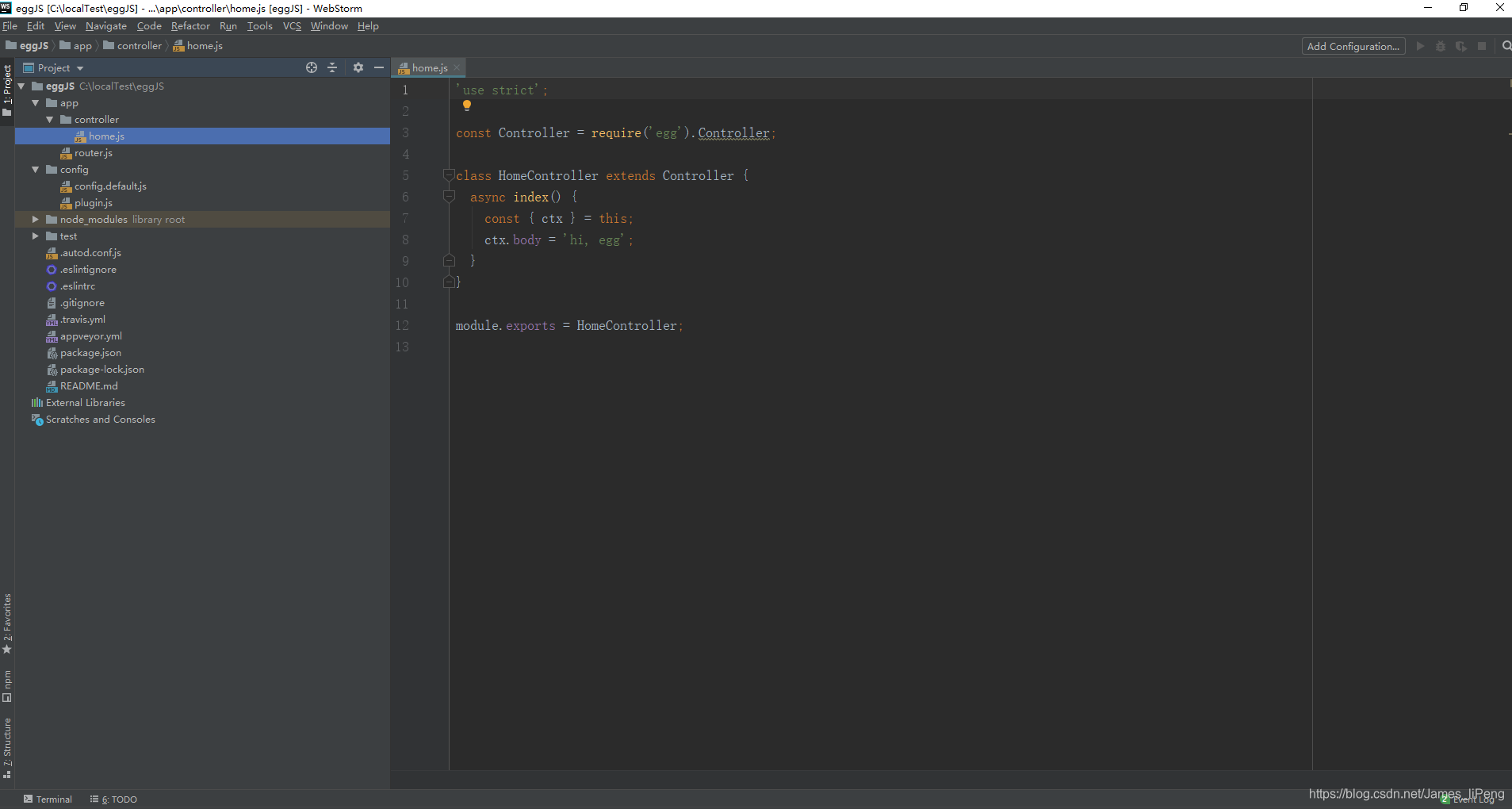Open the File menu
This screenshot has width=1512, height=809.
10,26
